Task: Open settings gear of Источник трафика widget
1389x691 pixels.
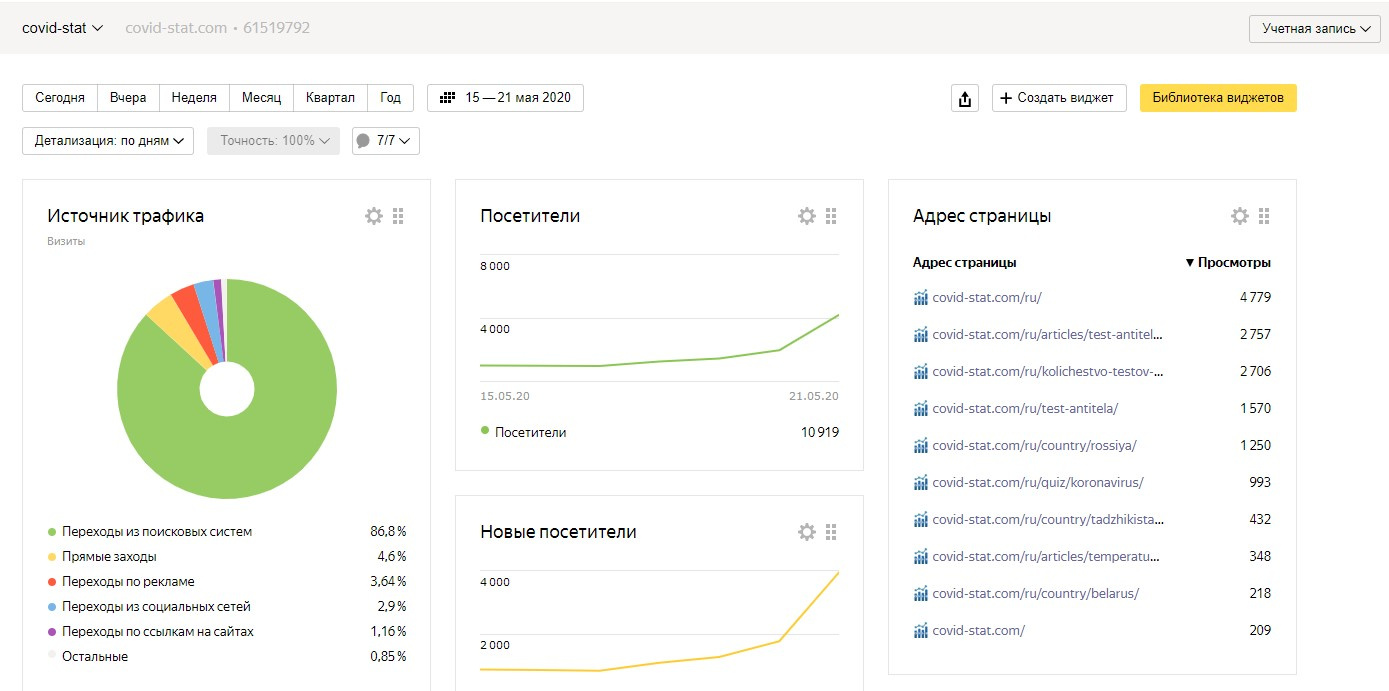Action: [x=374, y=216]
